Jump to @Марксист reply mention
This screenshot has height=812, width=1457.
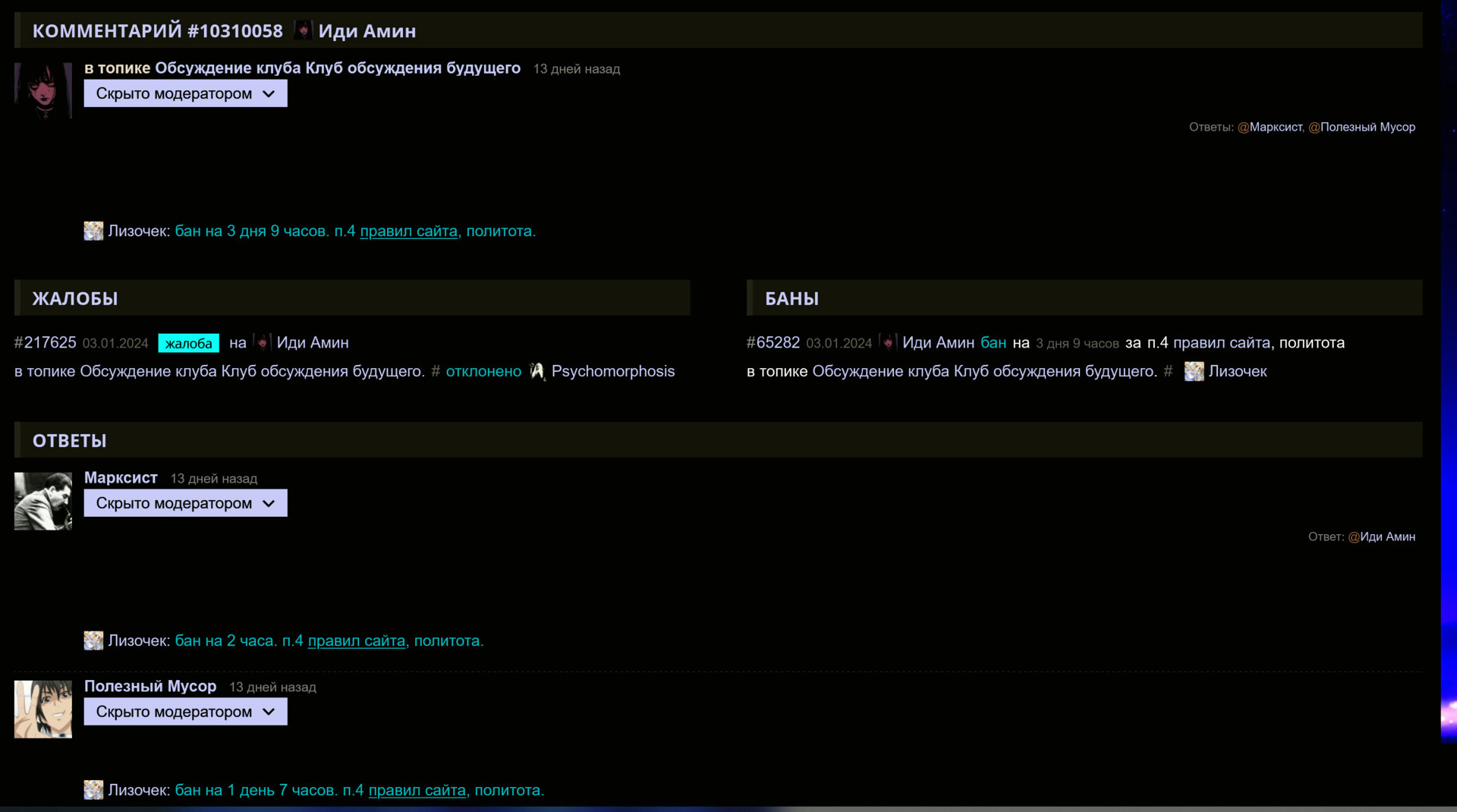(1275, 127)
